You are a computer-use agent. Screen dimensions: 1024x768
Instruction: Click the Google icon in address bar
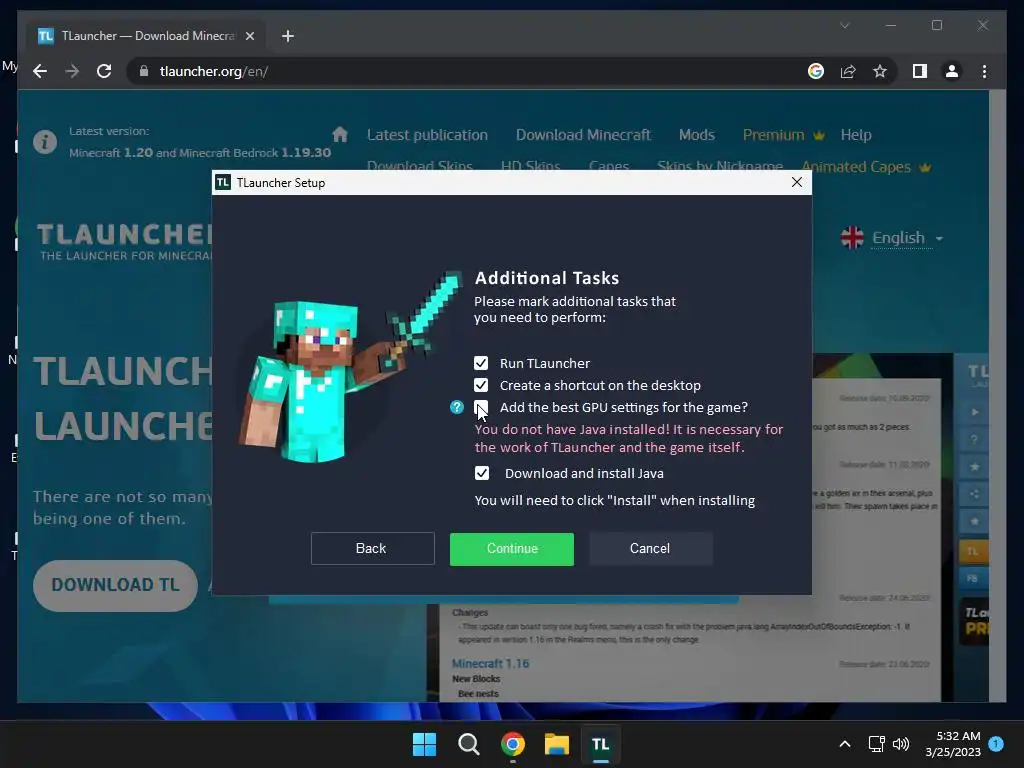point(816,71)
